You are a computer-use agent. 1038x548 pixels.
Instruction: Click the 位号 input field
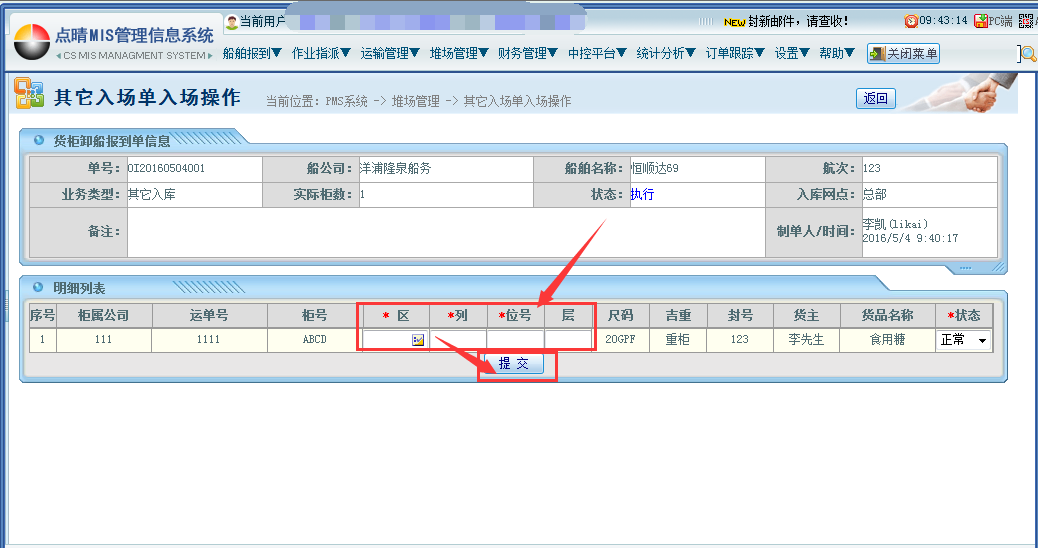click(x=516, y=340)
